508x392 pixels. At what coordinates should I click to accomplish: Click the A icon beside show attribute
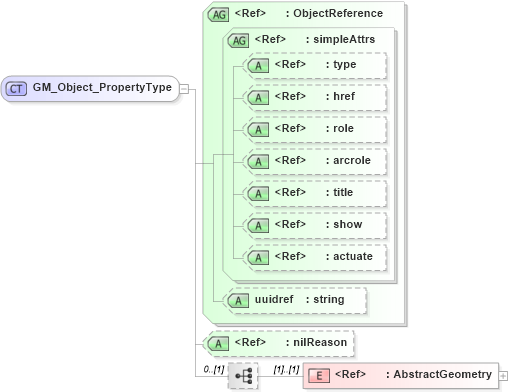coord(258,226)
